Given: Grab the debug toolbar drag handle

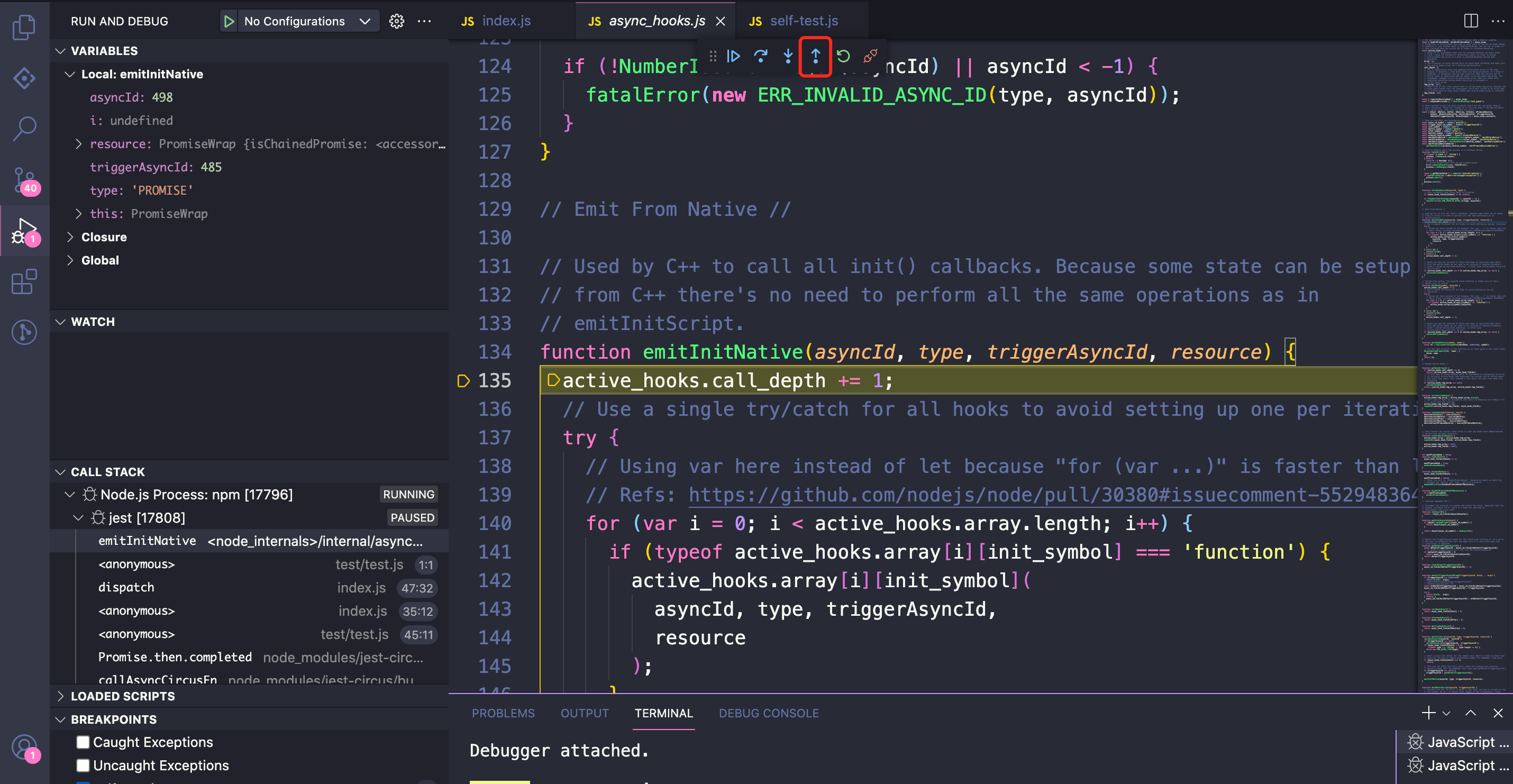Looking at the screenshot, I should 713,56.
